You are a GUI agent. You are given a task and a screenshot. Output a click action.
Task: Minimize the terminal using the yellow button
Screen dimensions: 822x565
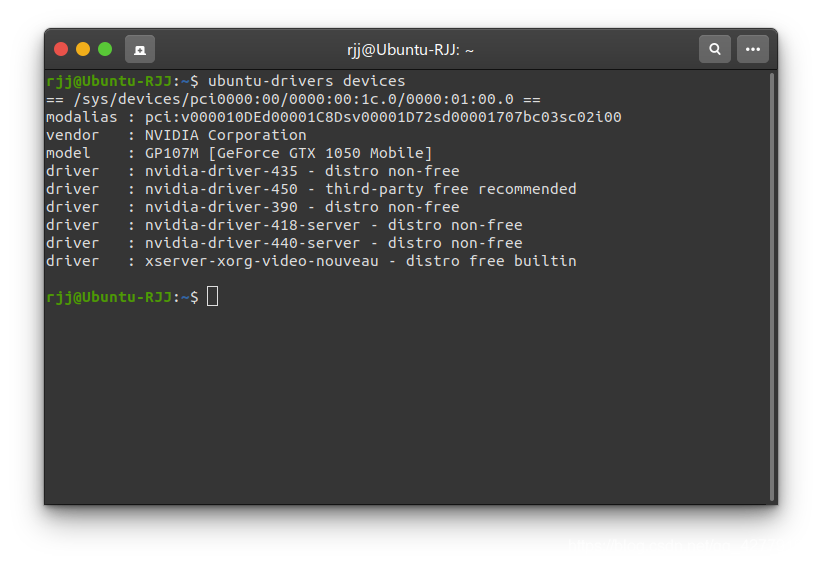83,49
